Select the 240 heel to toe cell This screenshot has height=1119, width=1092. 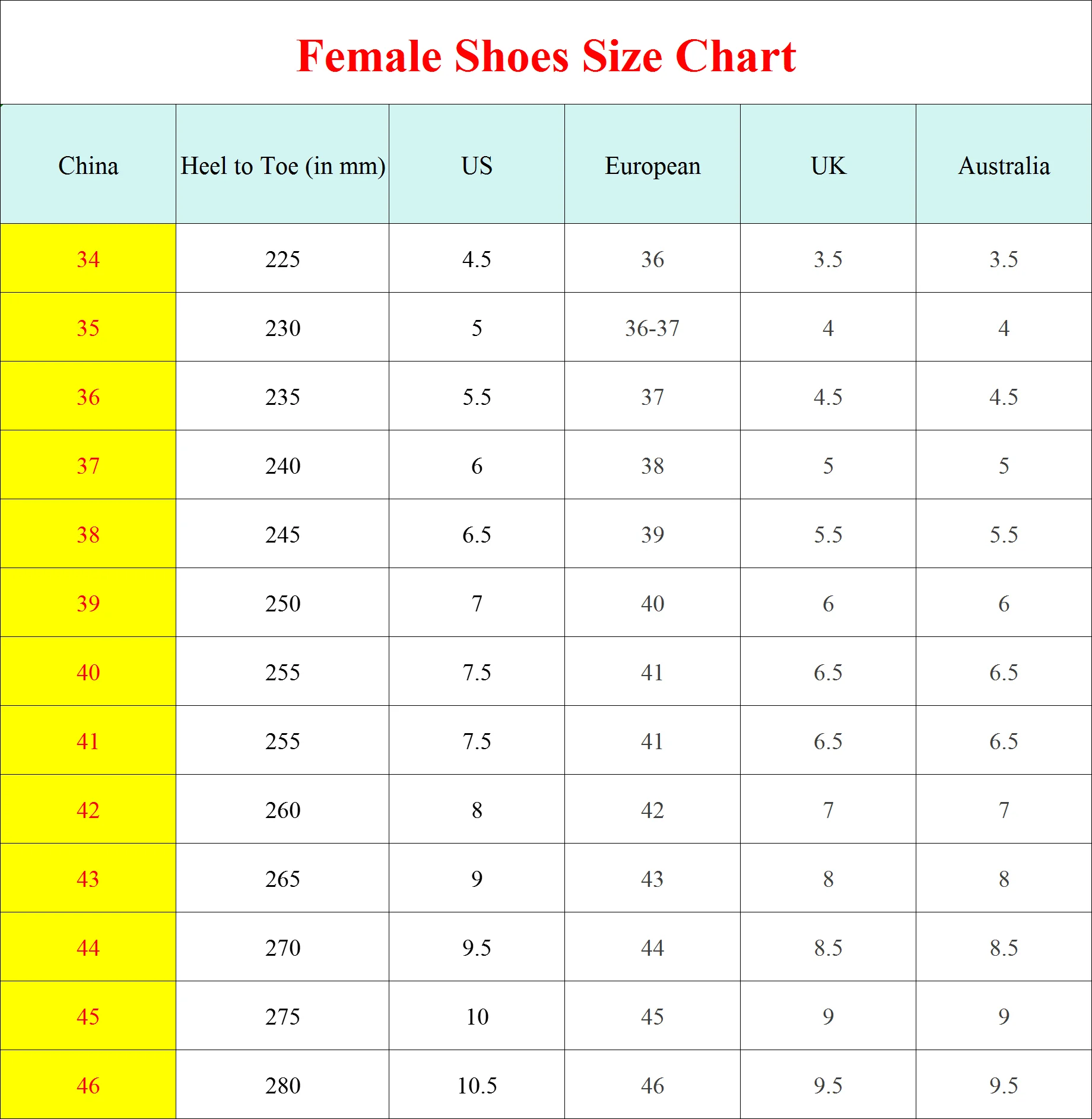tap(282, 465)
